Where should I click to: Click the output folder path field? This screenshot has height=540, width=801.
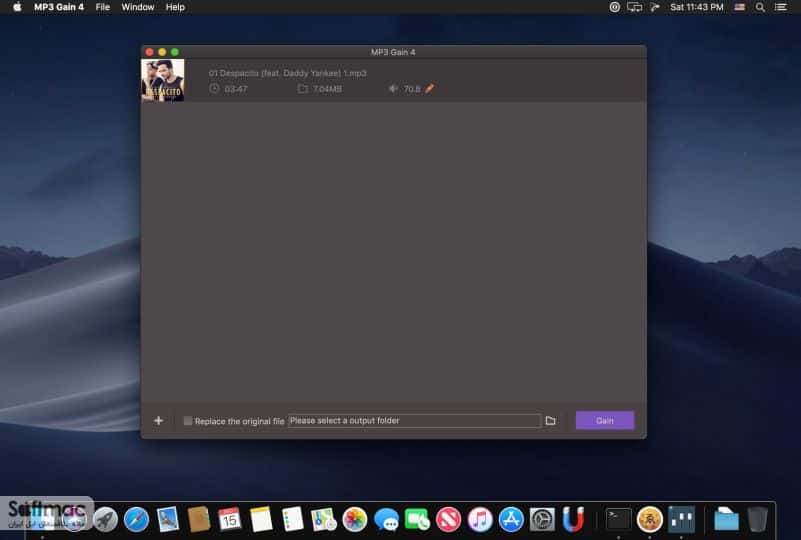[414, 420]
